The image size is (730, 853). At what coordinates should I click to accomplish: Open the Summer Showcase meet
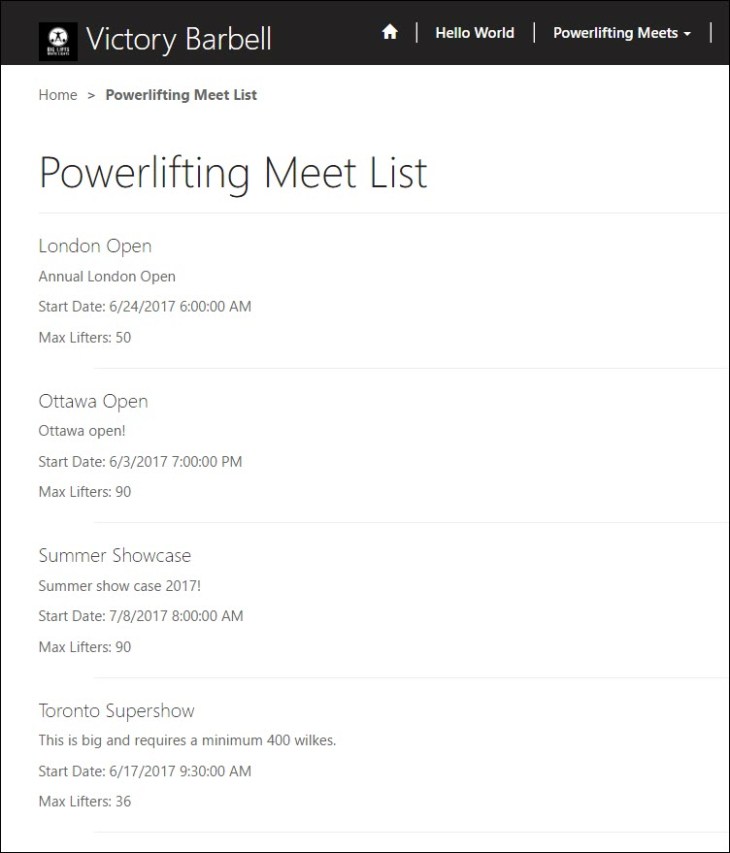(115, 555)
